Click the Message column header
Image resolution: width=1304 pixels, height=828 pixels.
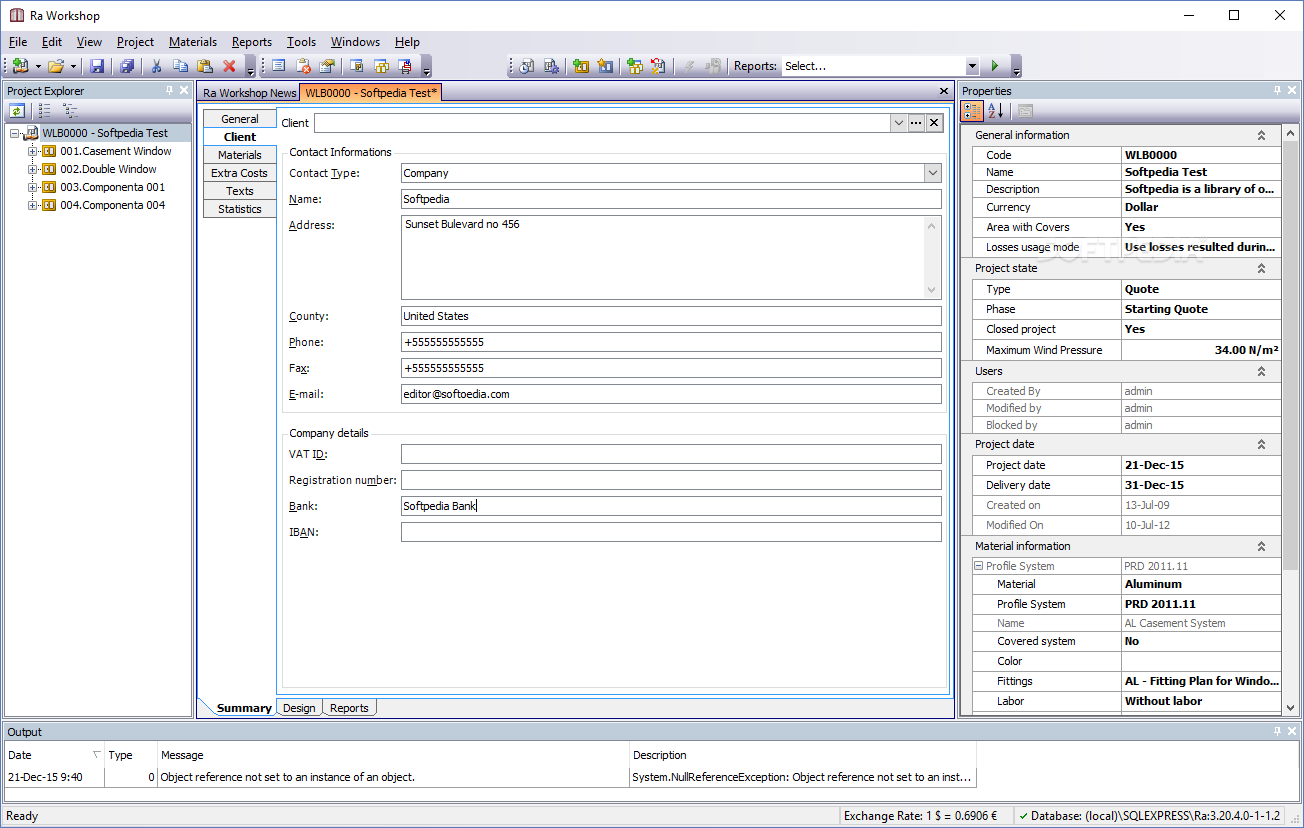tap(393, 755)
